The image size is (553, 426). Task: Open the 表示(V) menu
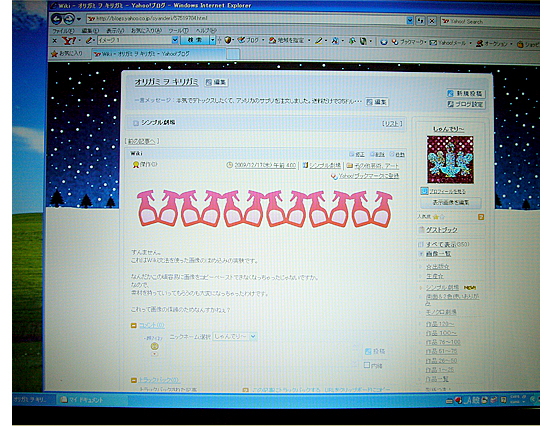pos(115,31)
